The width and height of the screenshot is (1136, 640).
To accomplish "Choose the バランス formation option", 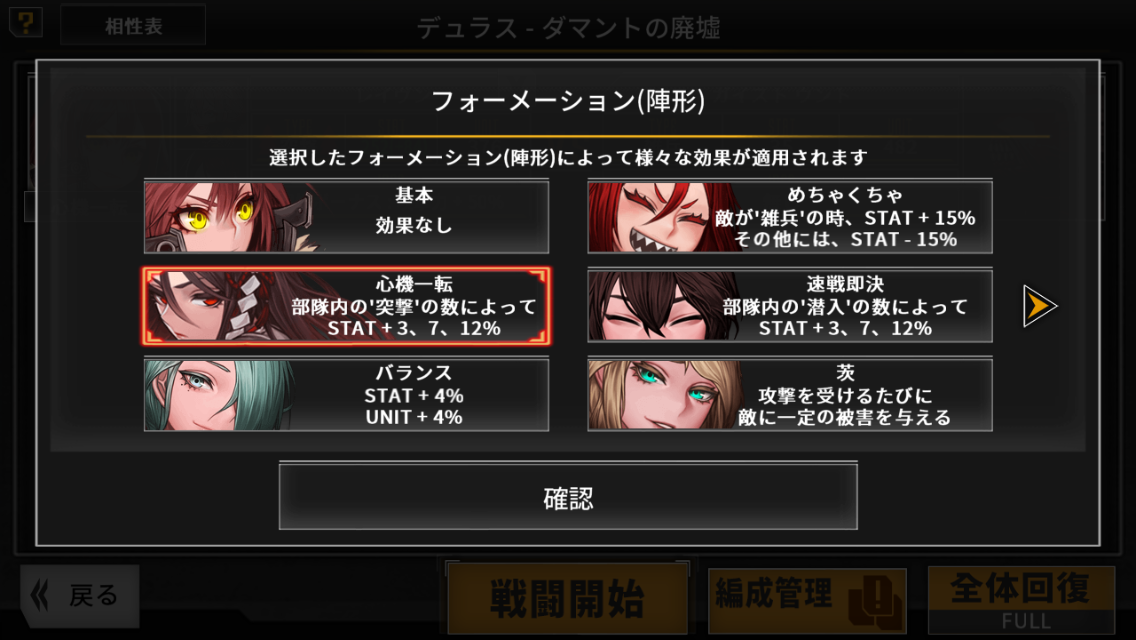I will [346, 395].
